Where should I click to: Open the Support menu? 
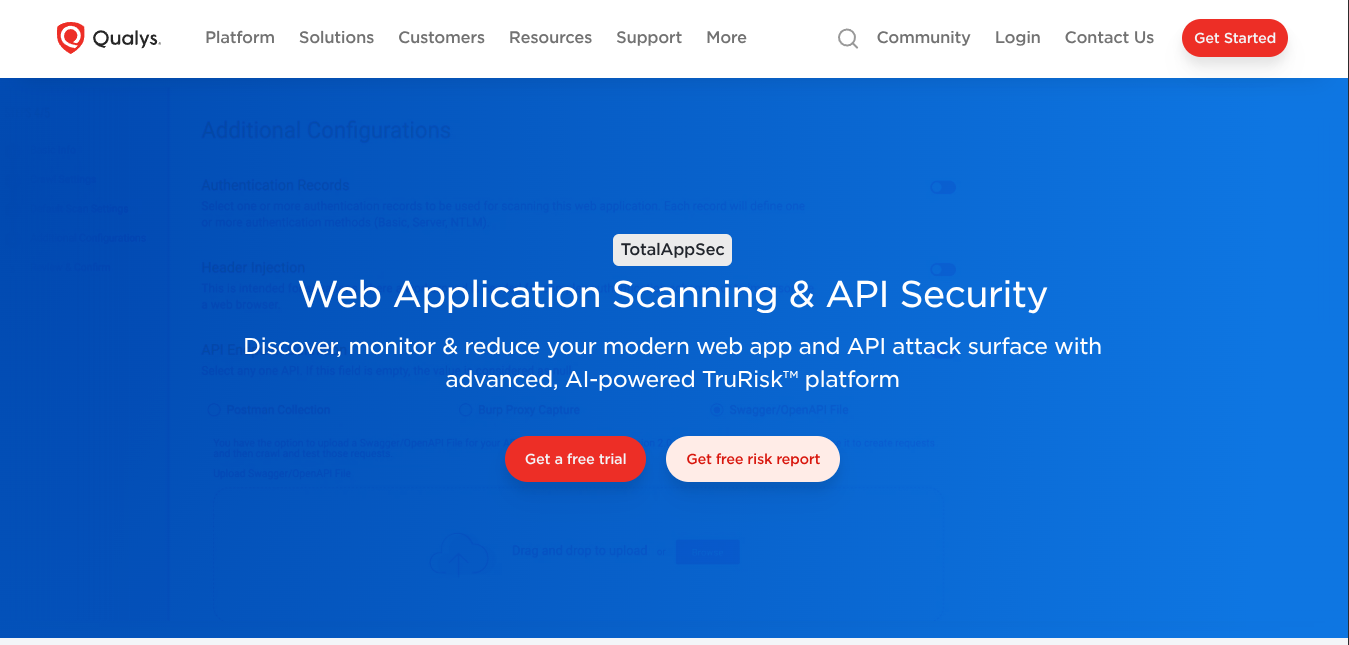point(648,37)
